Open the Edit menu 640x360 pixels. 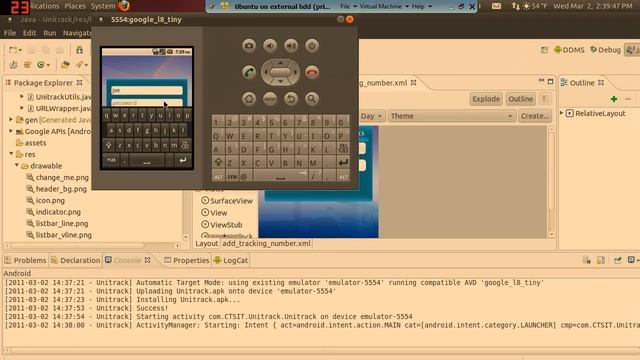coord(29,33)
